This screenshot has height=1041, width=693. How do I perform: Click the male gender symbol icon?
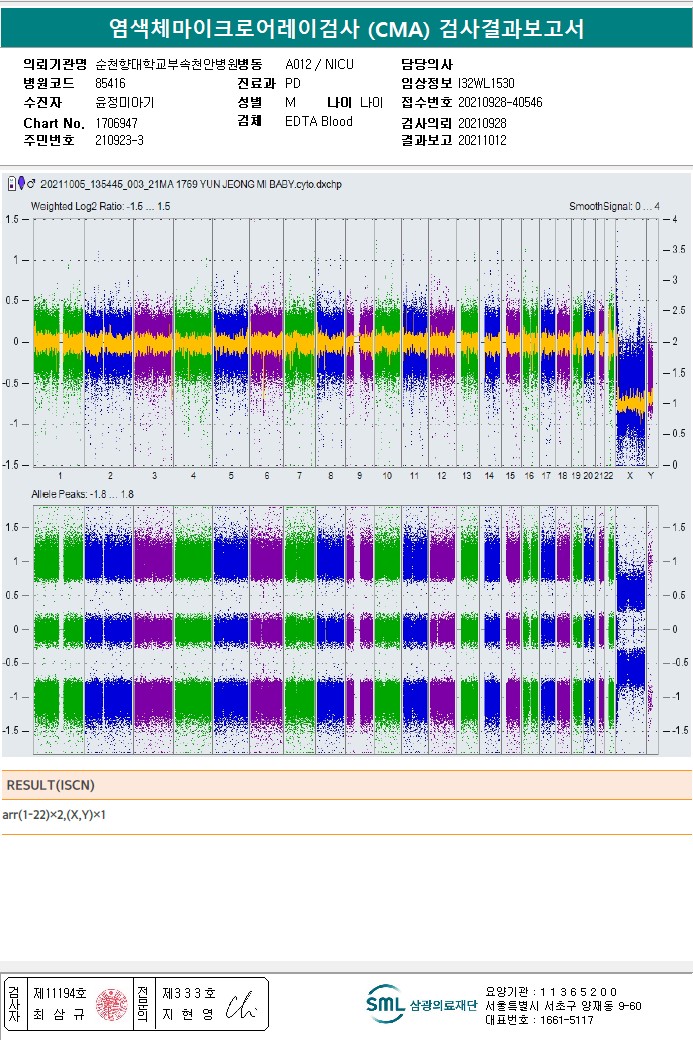click(32, 184)
